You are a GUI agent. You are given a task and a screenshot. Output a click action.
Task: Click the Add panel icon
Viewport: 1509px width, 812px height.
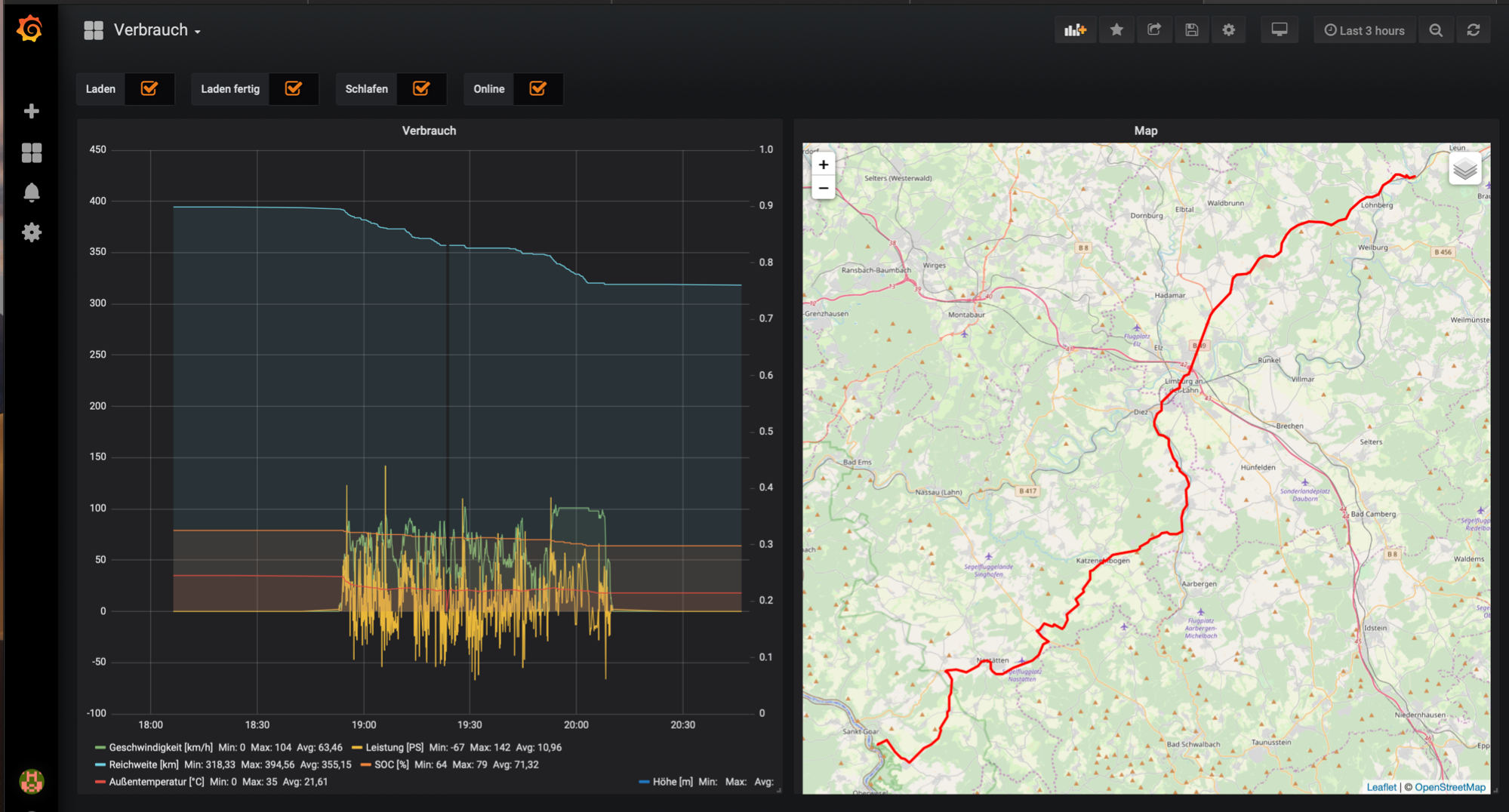[1075, 30]
